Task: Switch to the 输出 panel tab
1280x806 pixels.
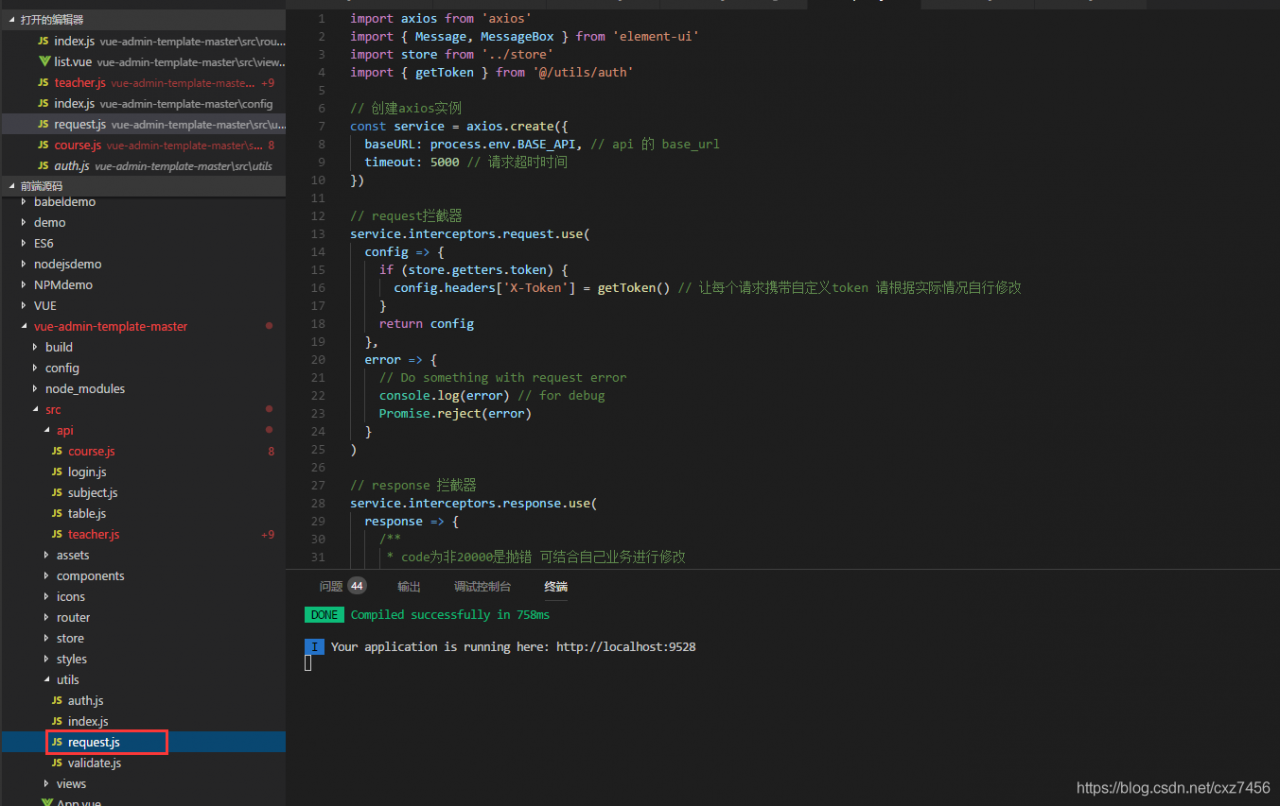Action: point(409,587)
